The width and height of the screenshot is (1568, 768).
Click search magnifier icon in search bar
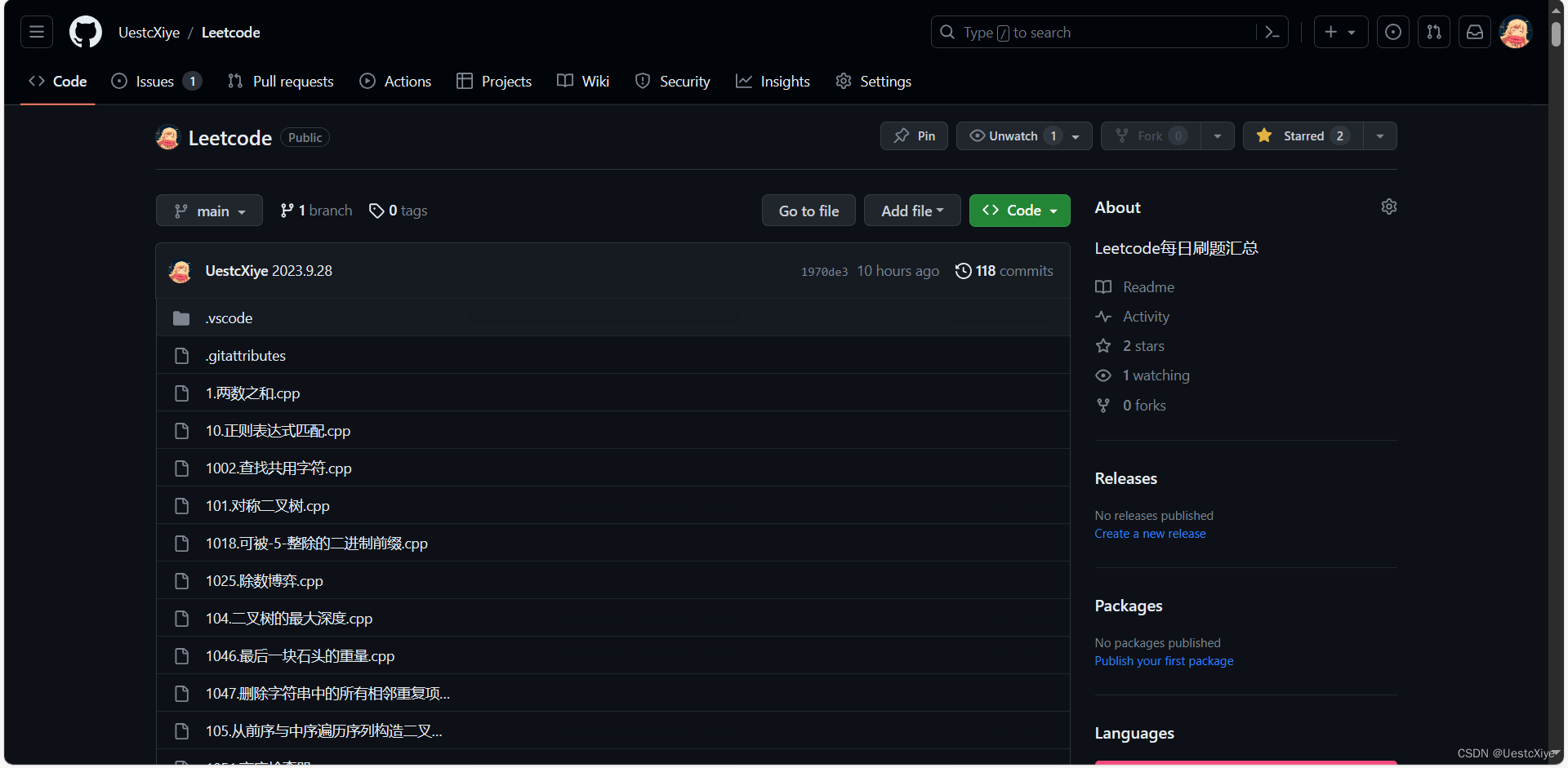(947, 32)
